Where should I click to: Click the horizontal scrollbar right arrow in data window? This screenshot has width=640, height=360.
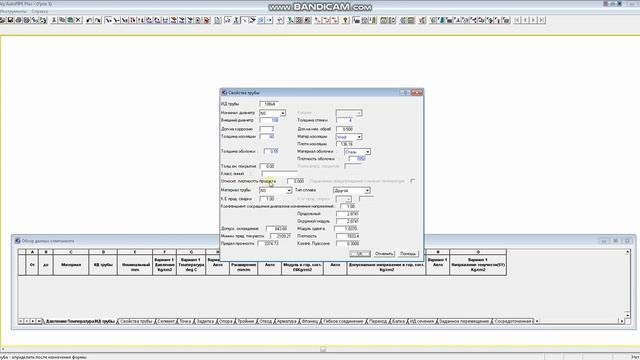622,321
